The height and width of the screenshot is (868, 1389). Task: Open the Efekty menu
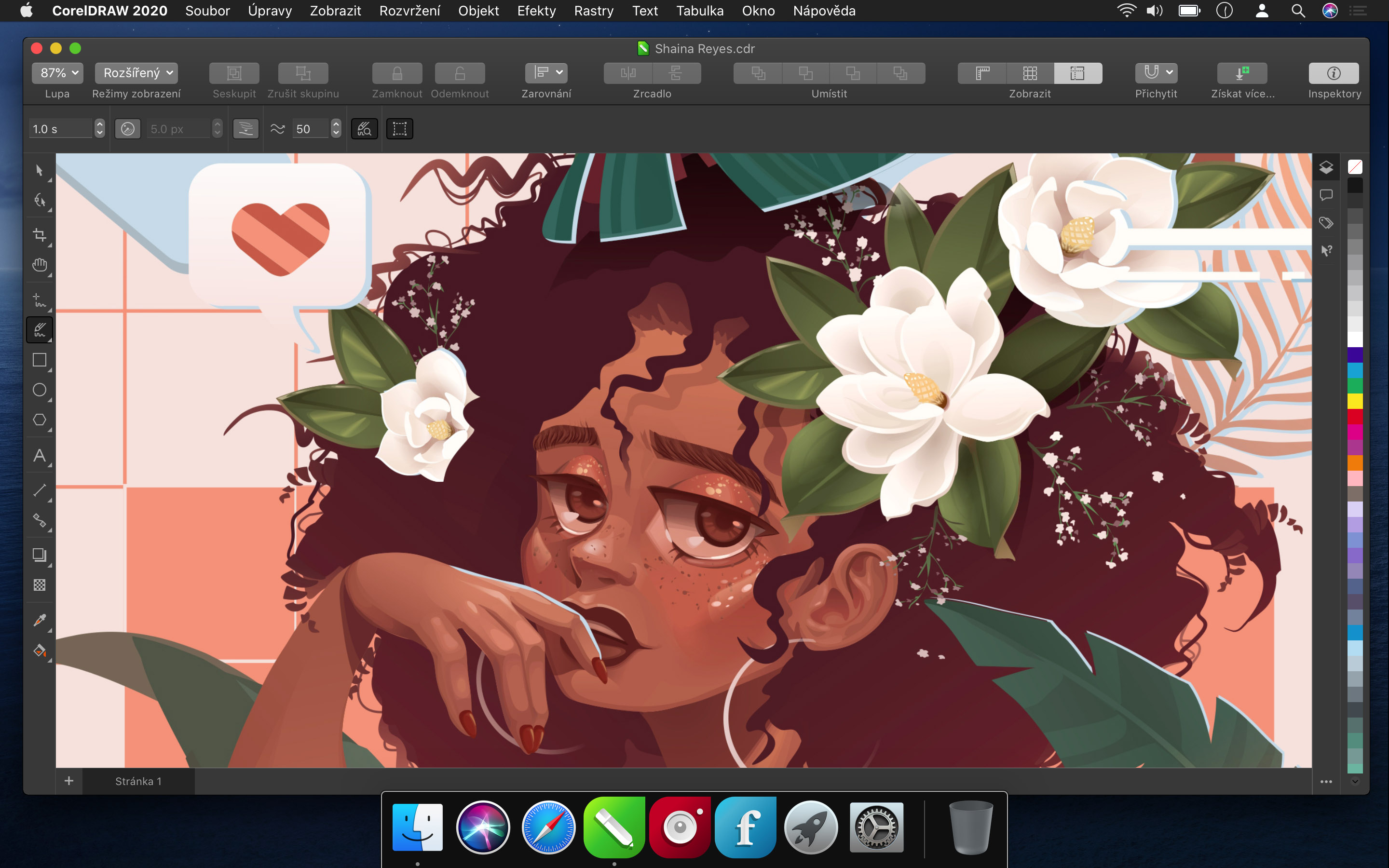(536, 11)
